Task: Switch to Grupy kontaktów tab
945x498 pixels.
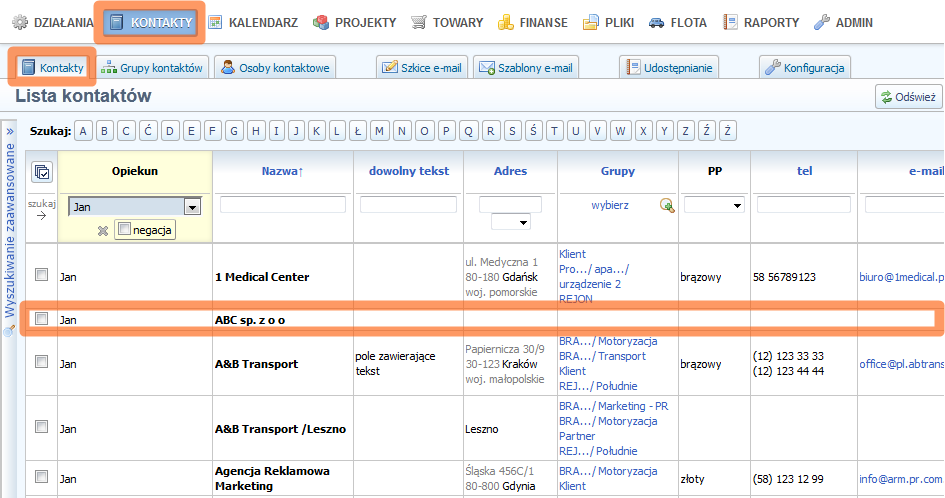Action: click(x=153, y=67)
